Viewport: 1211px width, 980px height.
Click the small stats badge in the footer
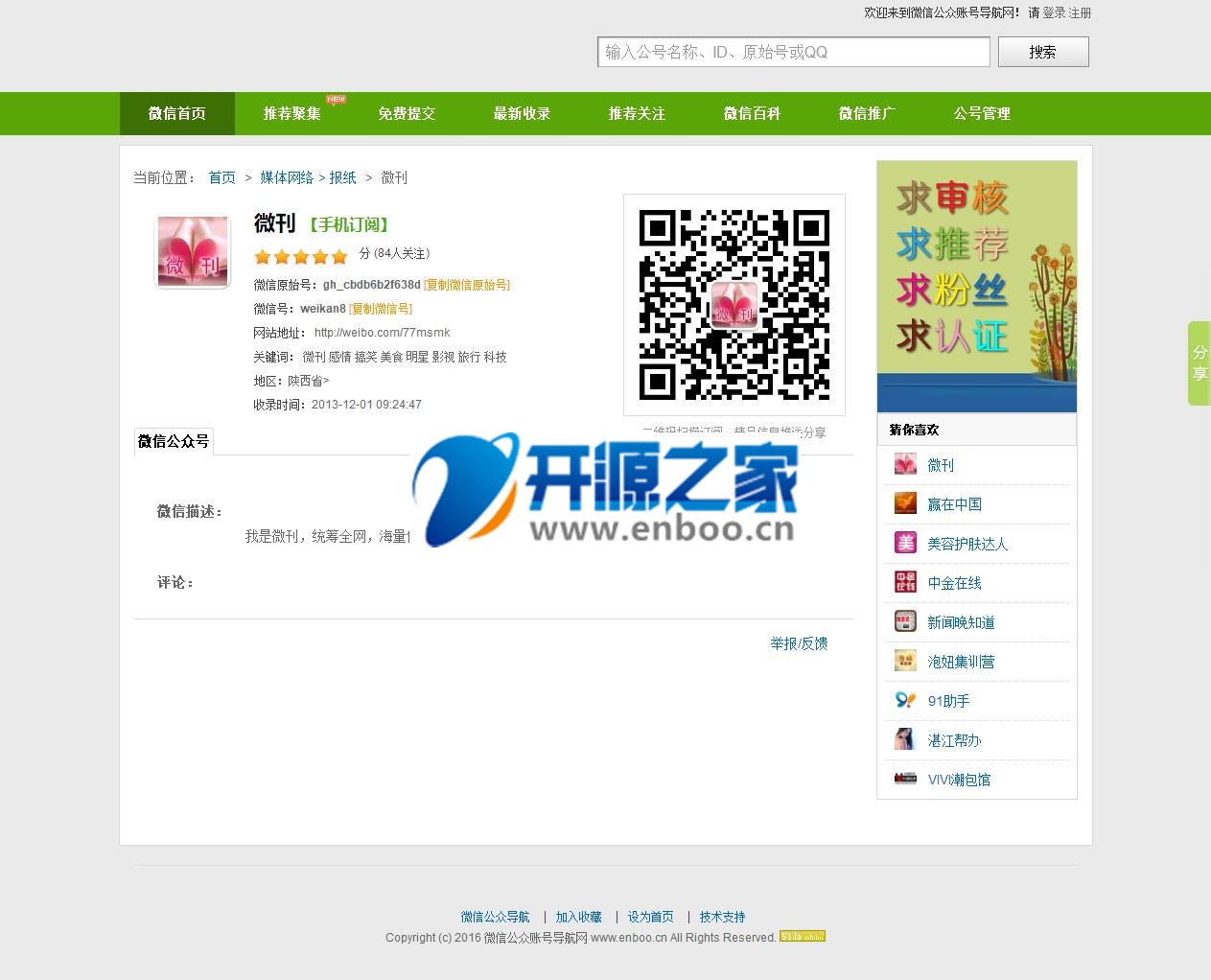coord(803,937)
